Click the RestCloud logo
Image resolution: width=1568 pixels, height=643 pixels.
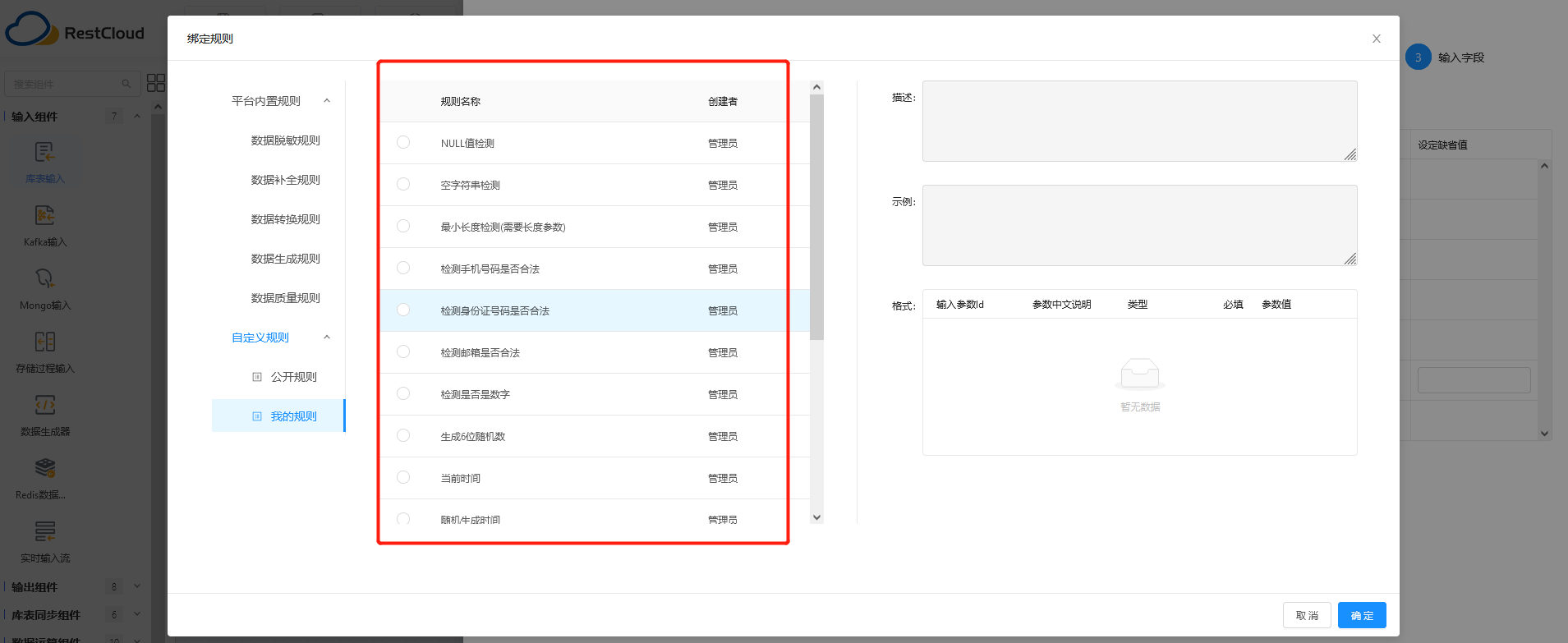tap(75, 30)
